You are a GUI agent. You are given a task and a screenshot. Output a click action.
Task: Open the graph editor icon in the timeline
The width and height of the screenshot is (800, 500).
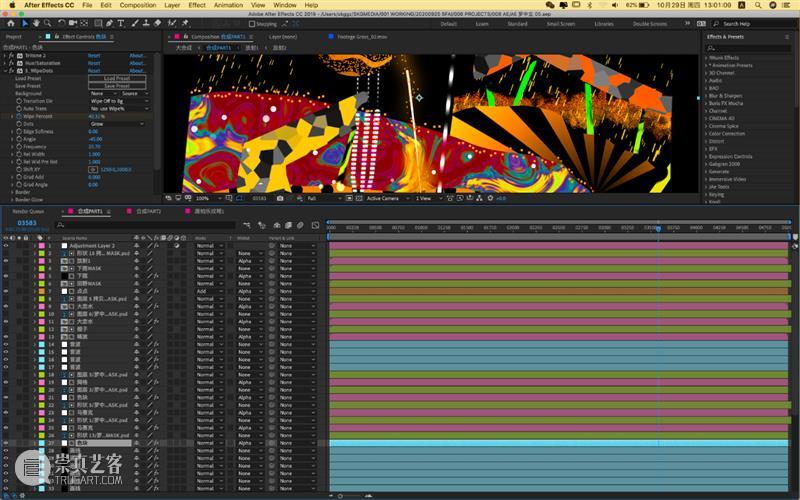[315, 225]
